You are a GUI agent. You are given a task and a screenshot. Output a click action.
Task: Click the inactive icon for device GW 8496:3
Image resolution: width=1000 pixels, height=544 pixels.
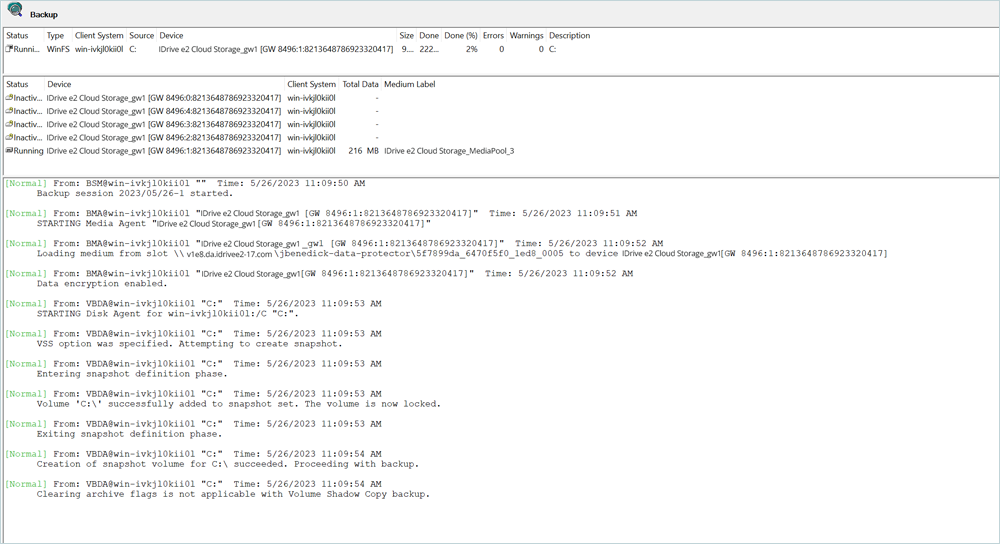(9, 124)
